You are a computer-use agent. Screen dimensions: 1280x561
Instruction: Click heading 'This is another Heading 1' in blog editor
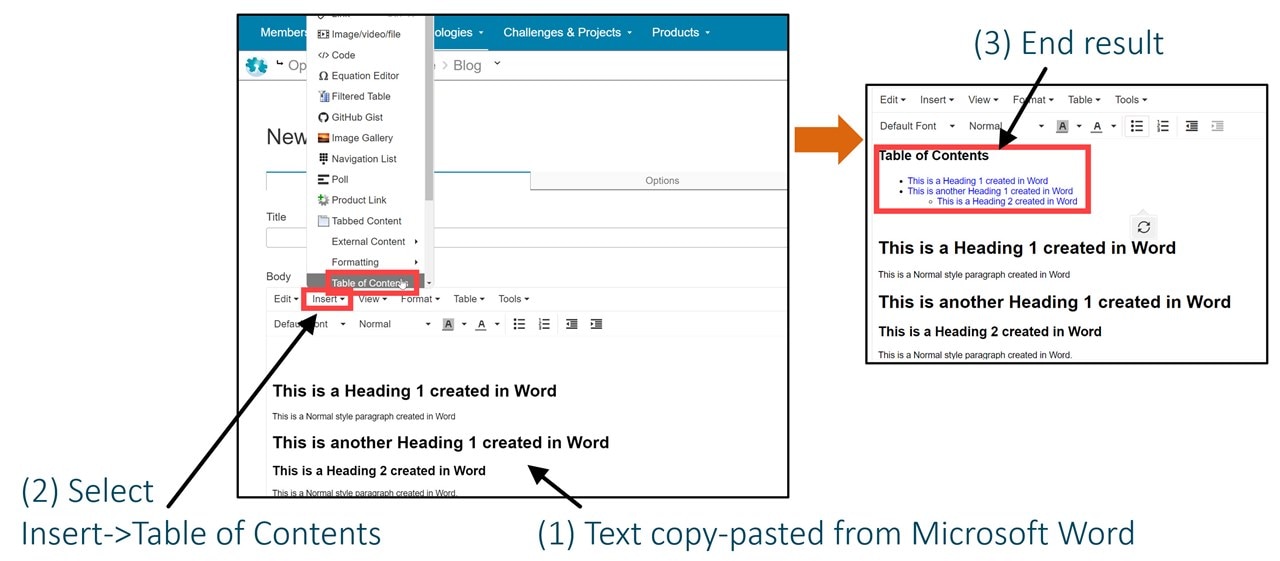click(x=441, y=442)
